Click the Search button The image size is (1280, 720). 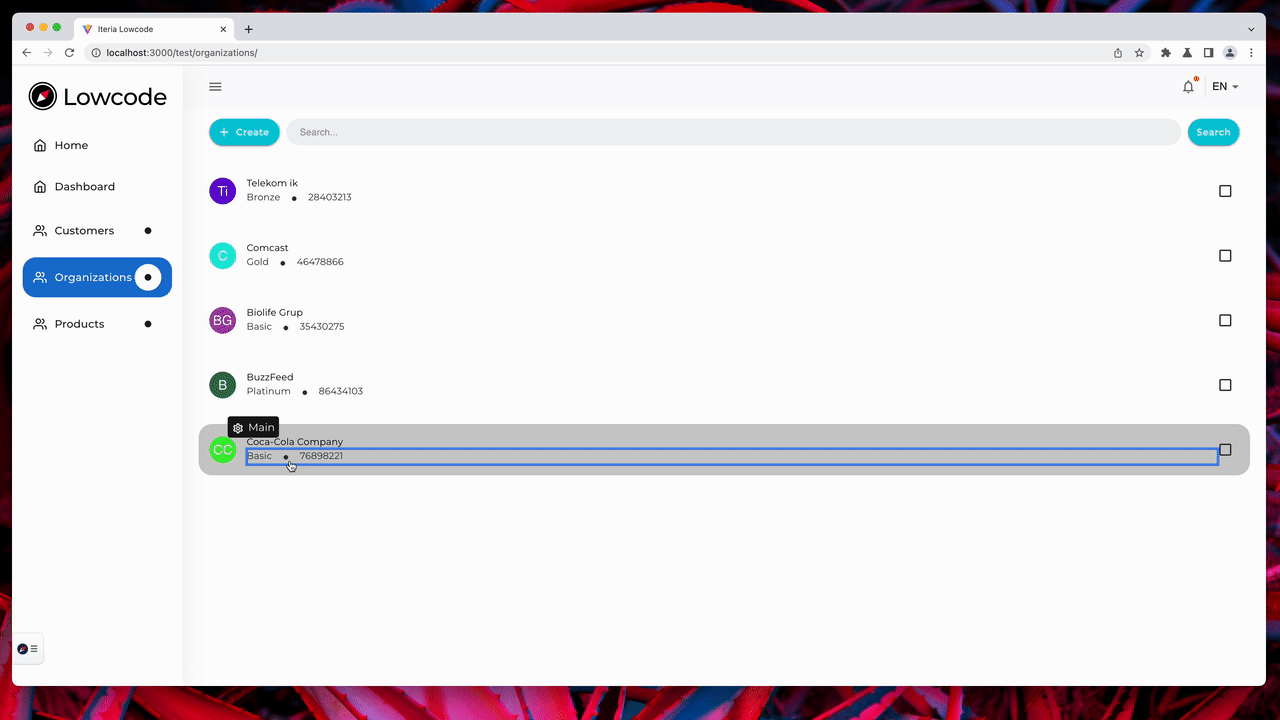pyautogui.click(x=1213, y=132)
